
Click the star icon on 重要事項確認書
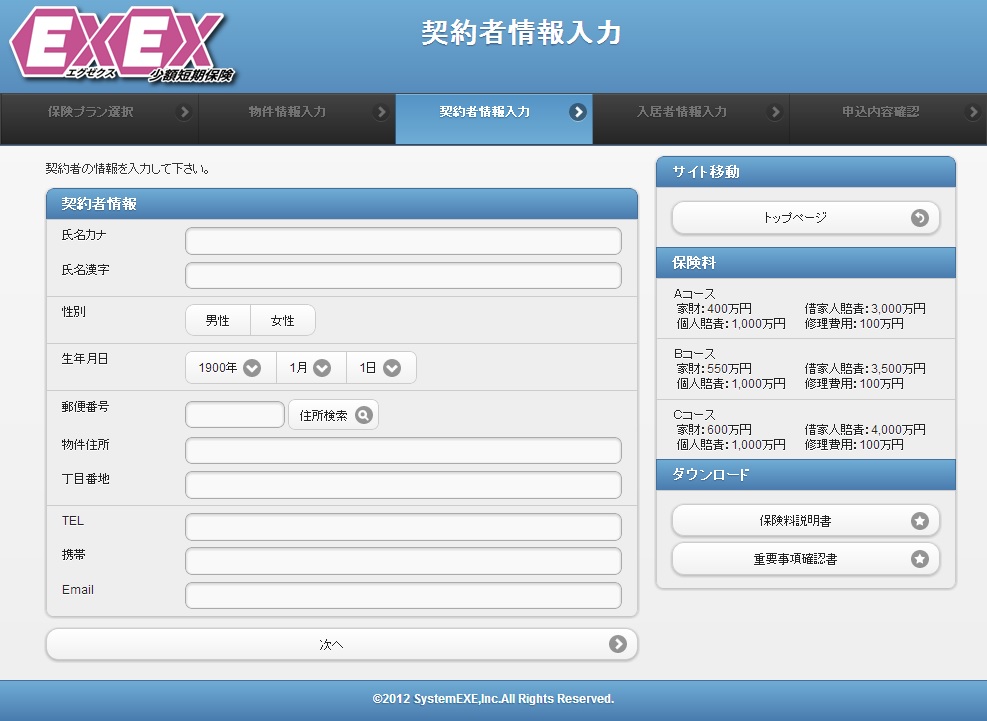pyautogui.click(x=920, y=559)
